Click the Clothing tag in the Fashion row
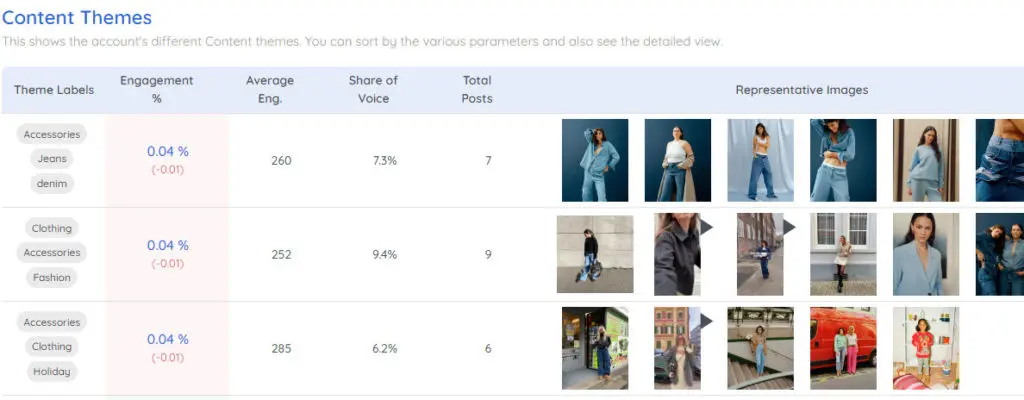The image size is (1024, 400). pos(52,228)
